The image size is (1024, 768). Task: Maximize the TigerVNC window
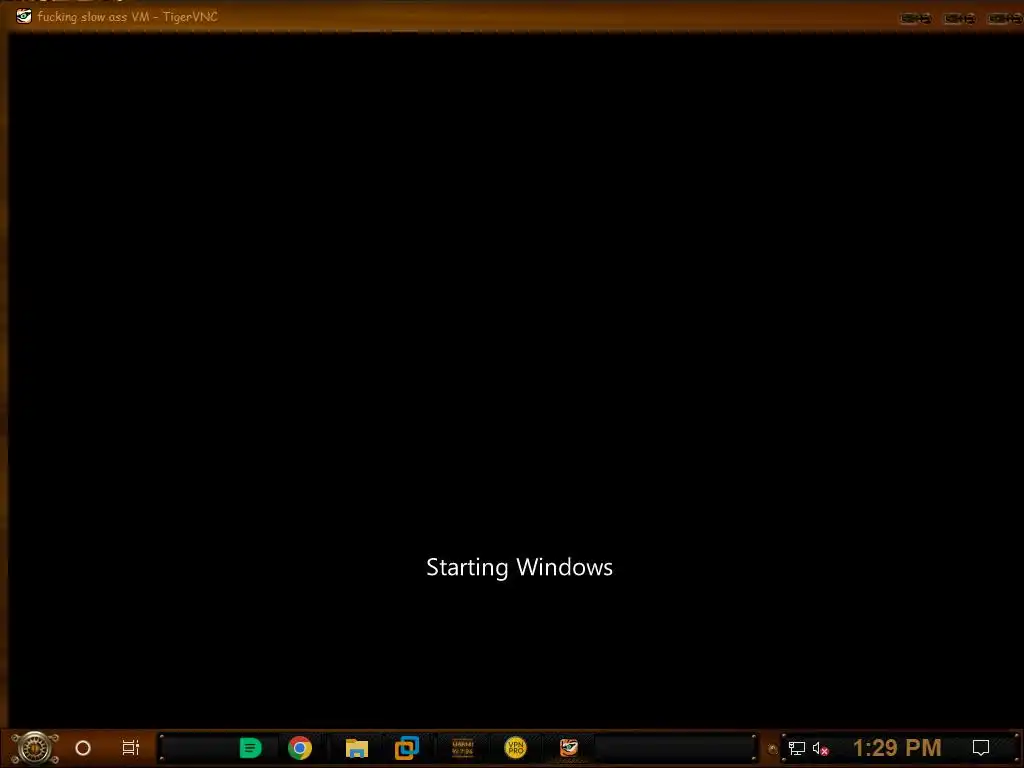[959, 18]
